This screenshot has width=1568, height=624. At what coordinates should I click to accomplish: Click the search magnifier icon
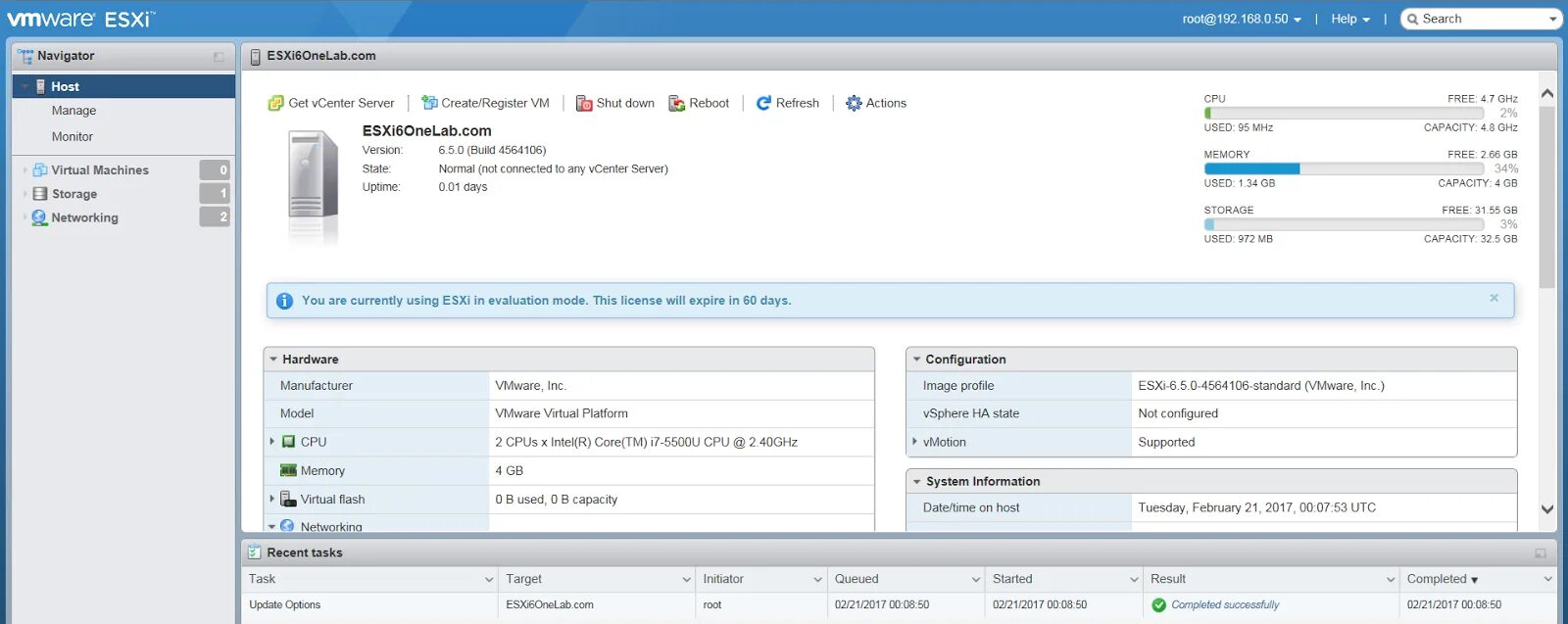1413,19
